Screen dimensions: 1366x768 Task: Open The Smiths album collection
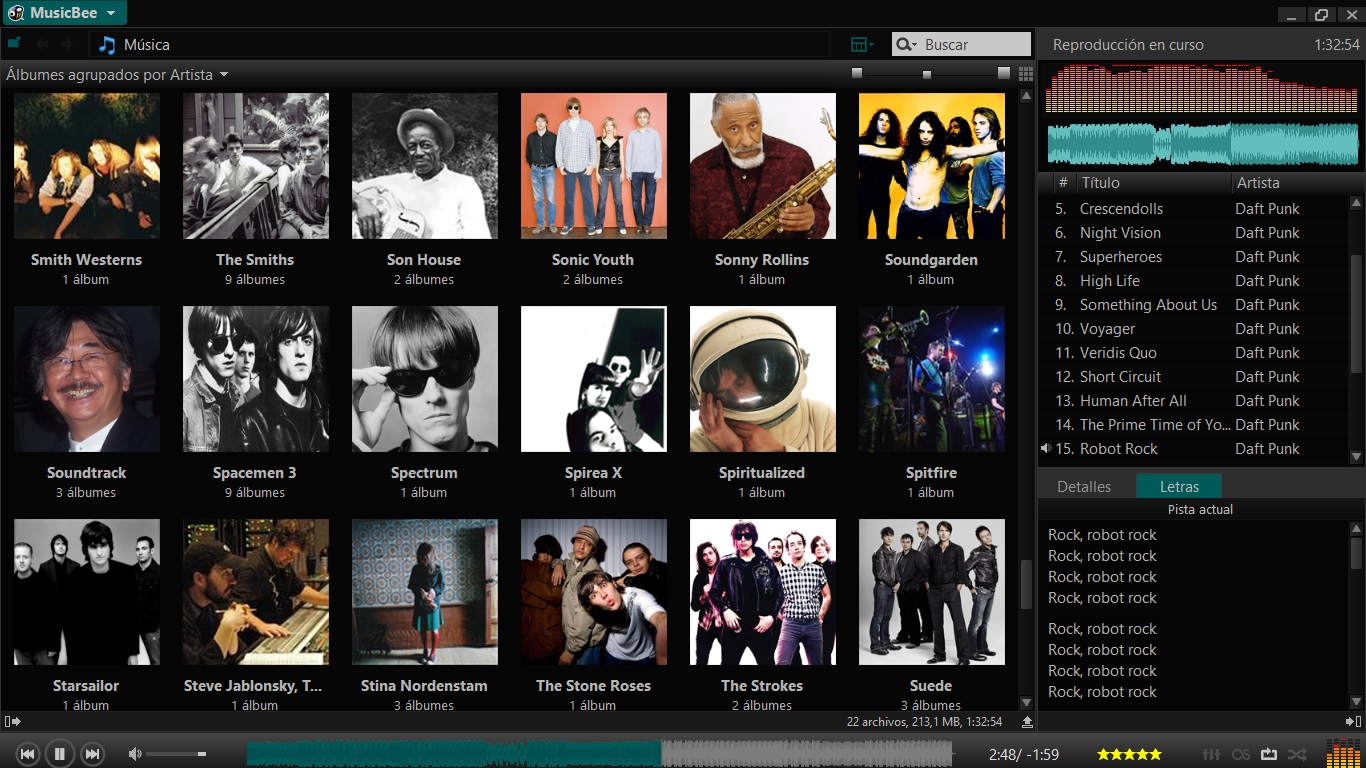click(255, 166)
